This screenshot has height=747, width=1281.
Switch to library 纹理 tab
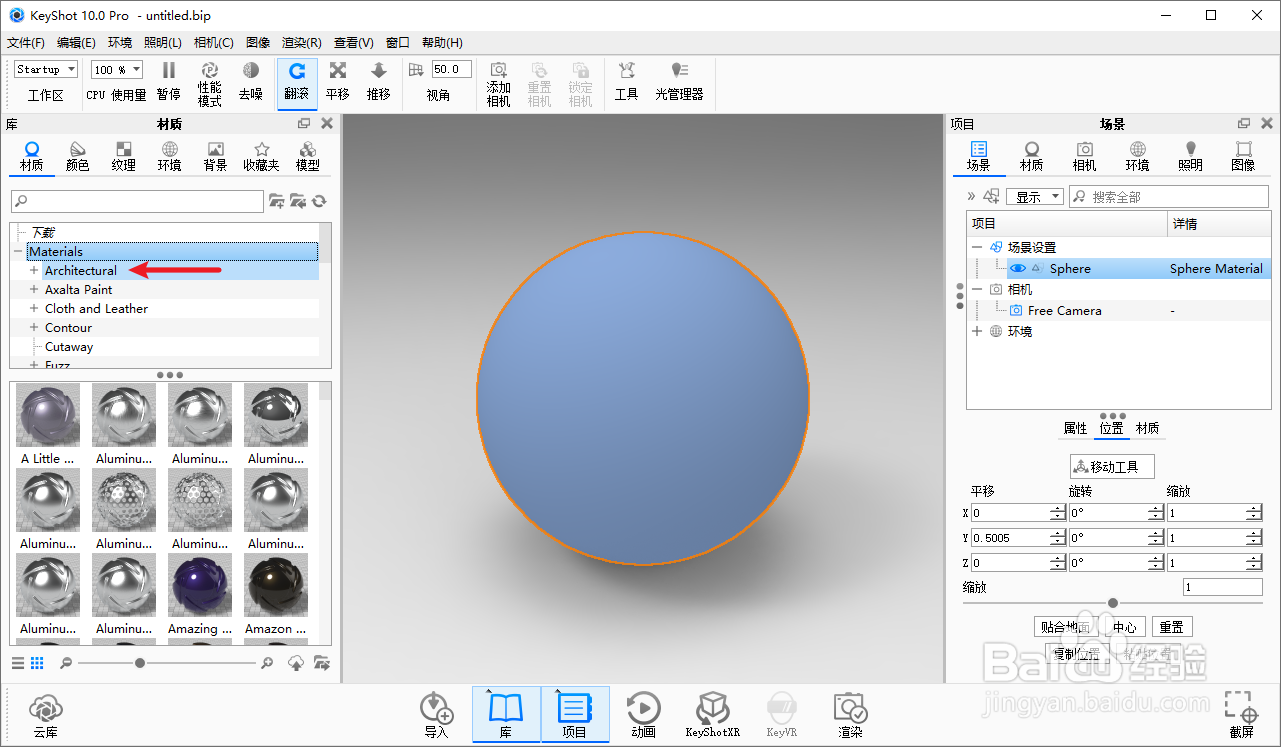pyautogui.click(x=123, y=157)
